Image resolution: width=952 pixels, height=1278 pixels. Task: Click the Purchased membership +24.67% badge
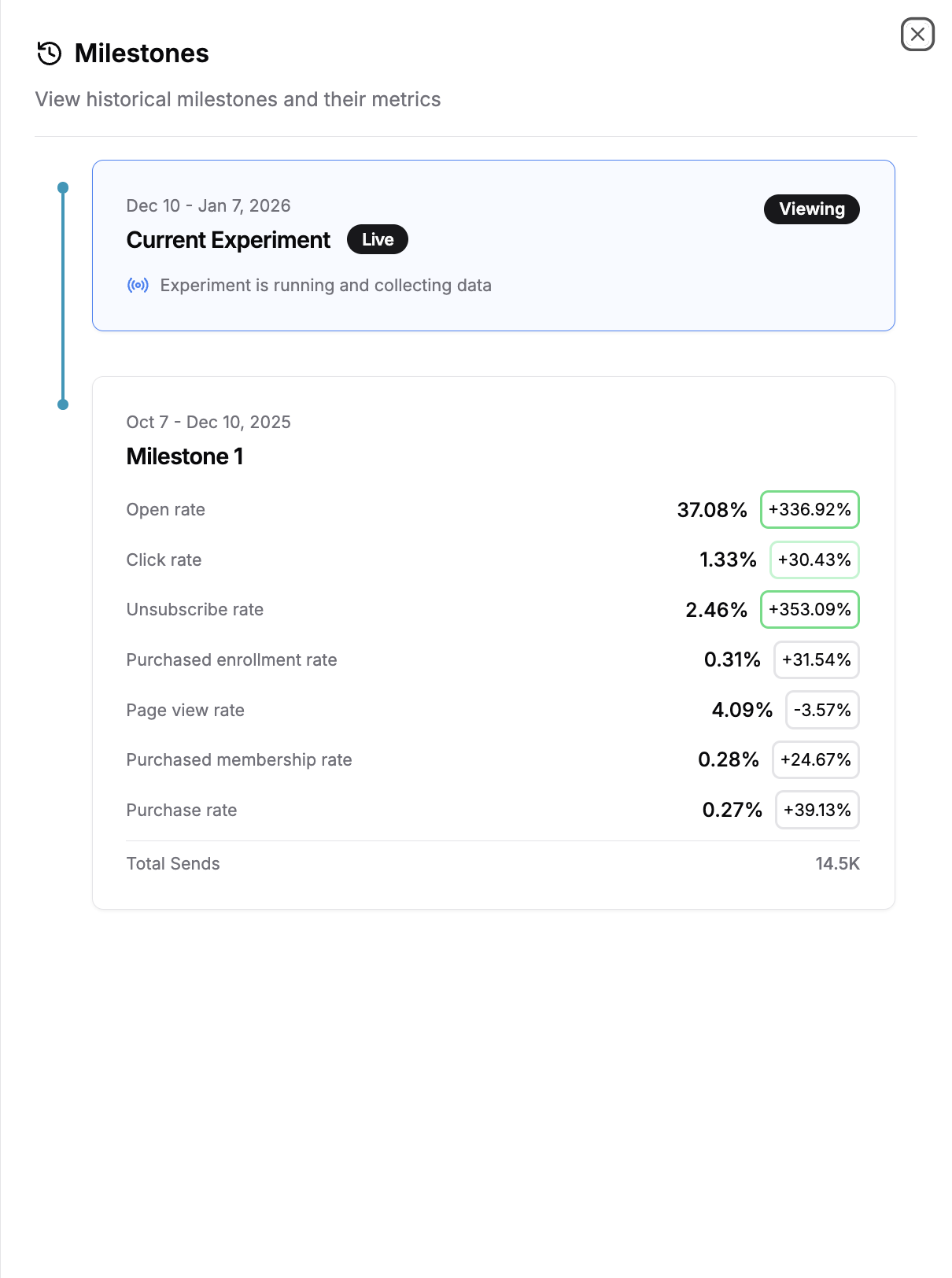pos(815,760)
